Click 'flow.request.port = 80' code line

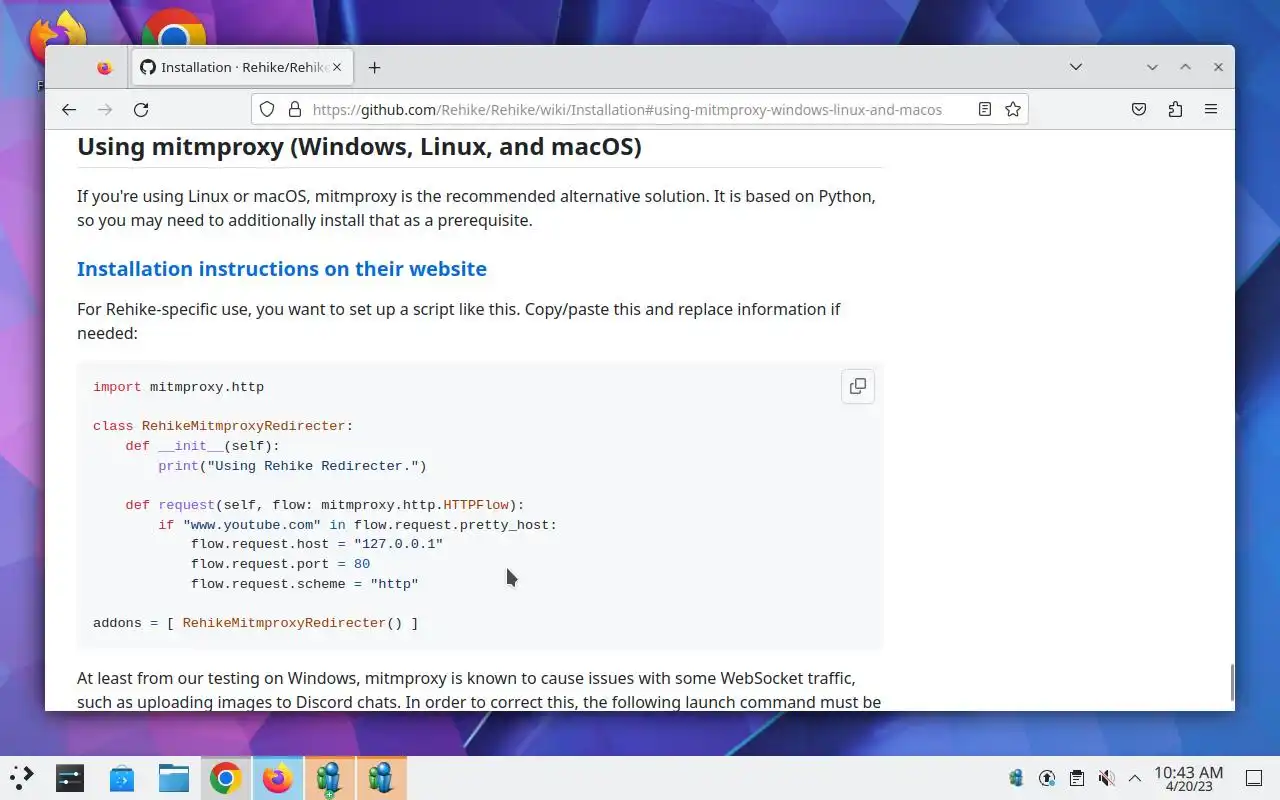tap(280, 564)
